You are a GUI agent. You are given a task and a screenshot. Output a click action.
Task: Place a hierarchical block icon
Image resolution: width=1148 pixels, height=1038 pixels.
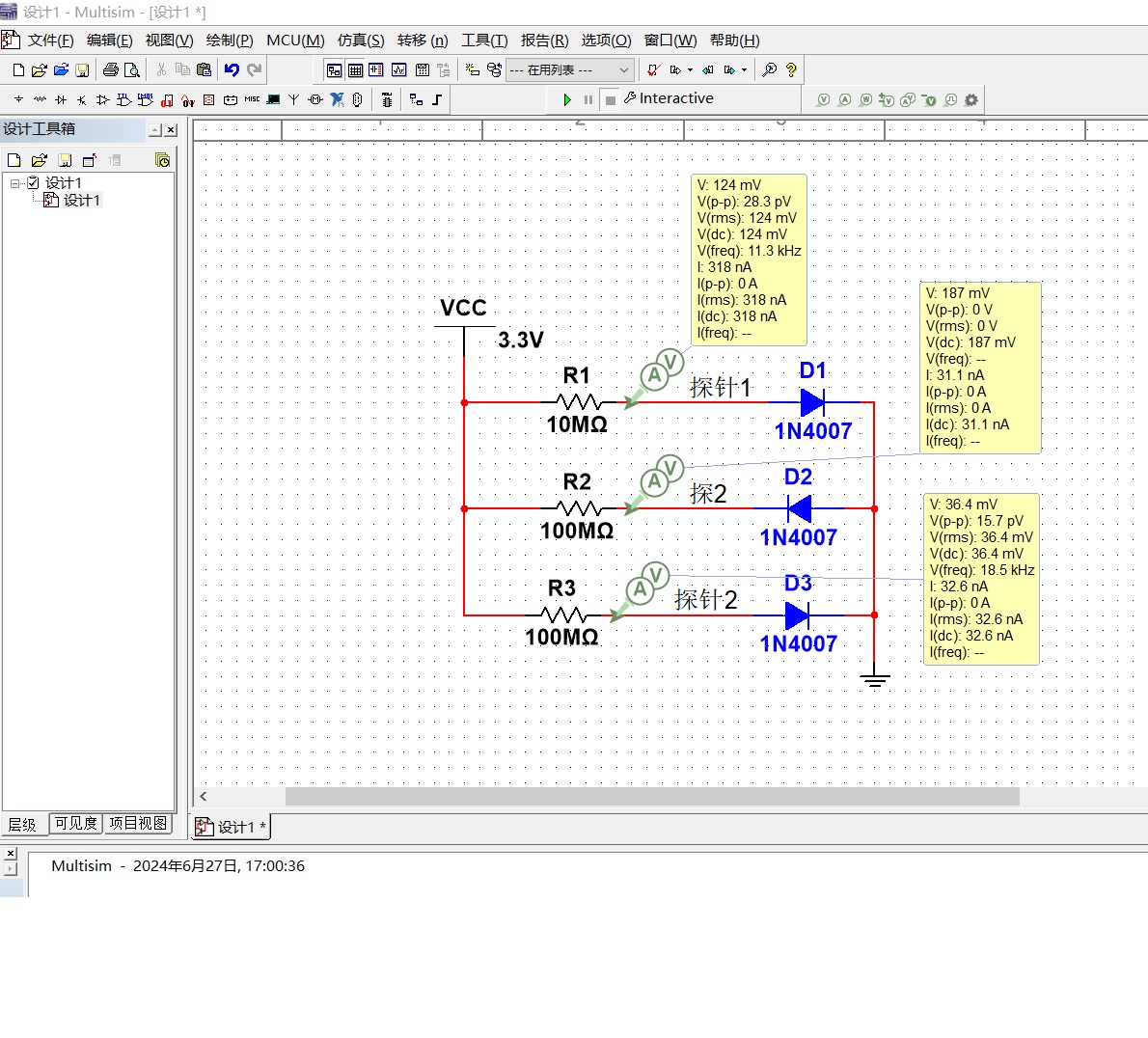tap(416, 99)
